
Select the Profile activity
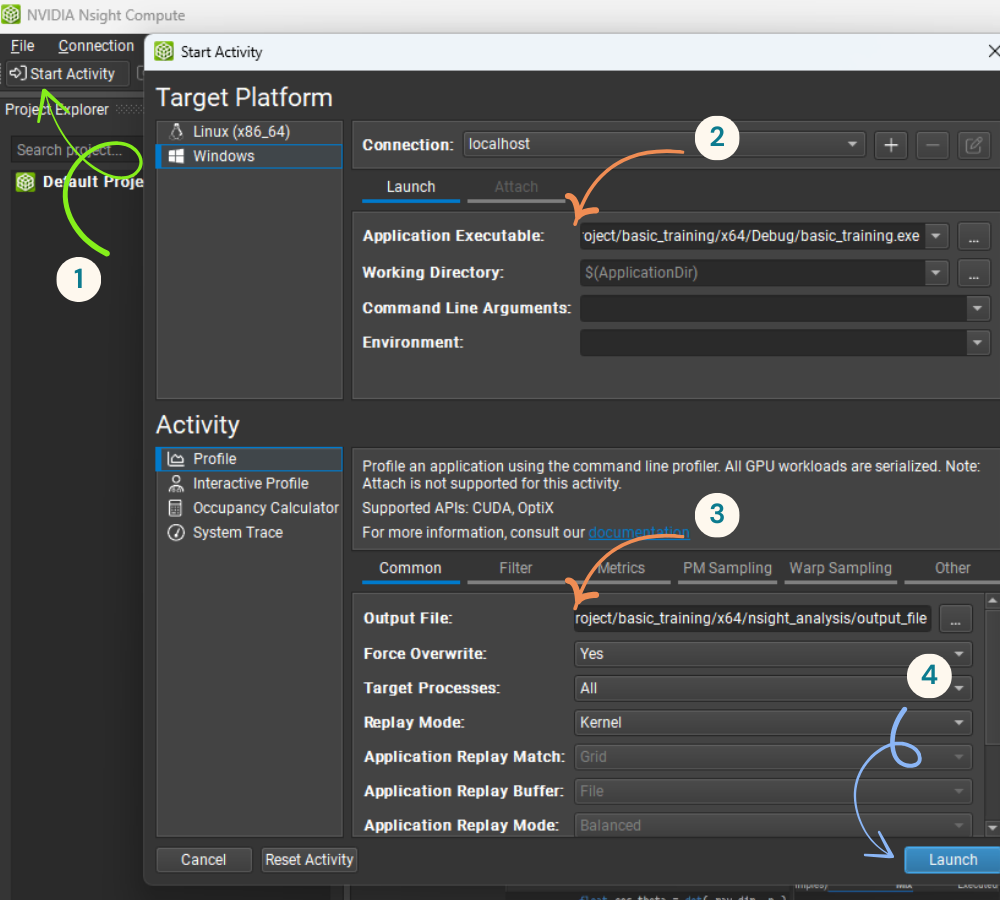(249, 459)
